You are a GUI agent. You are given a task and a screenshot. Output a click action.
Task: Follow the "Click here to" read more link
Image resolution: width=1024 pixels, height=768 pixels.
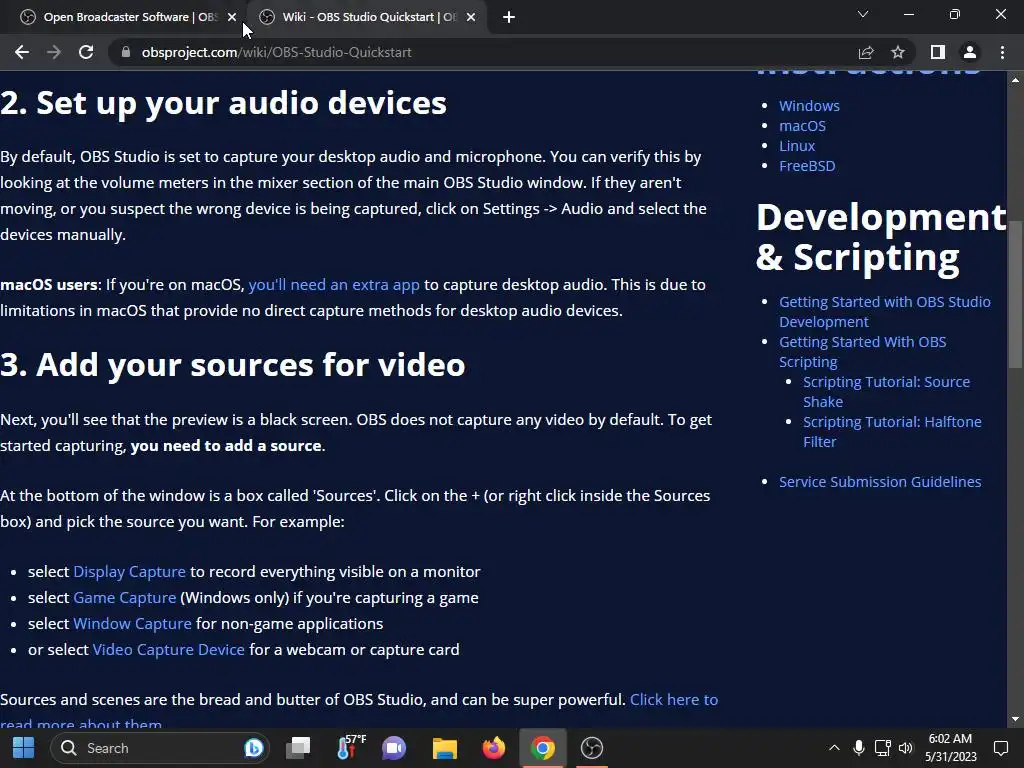tap(674, 699)
